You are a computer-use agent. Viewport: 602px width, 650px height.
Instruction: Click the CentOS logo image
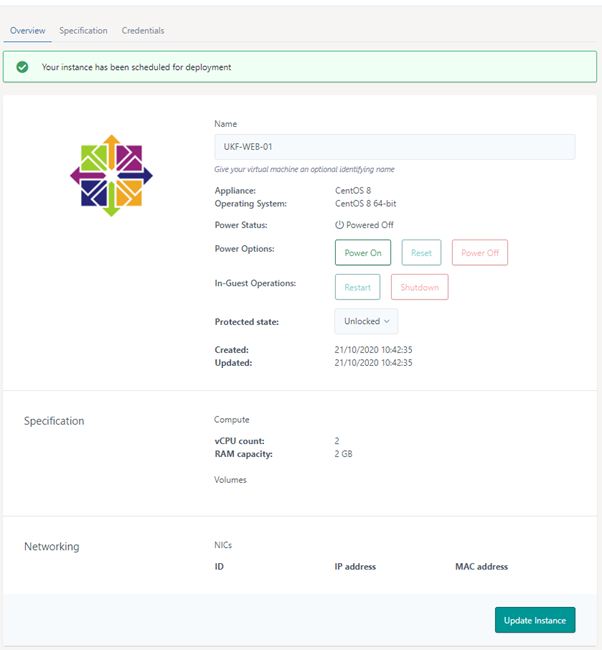(111, 176)
